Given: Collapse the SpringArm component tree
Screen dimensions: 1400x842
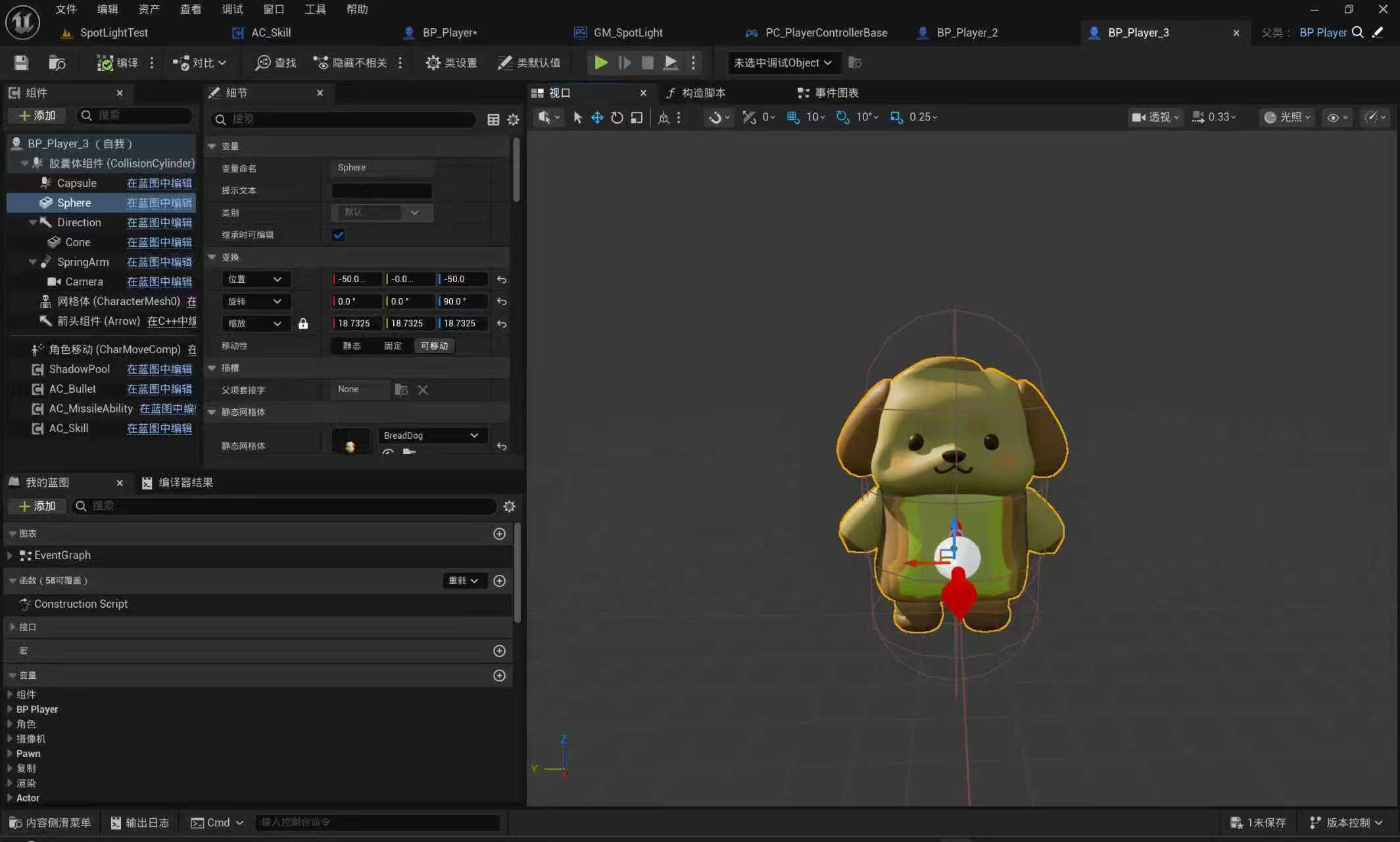Looking at the screenshot, I should [x=32, y=262].
